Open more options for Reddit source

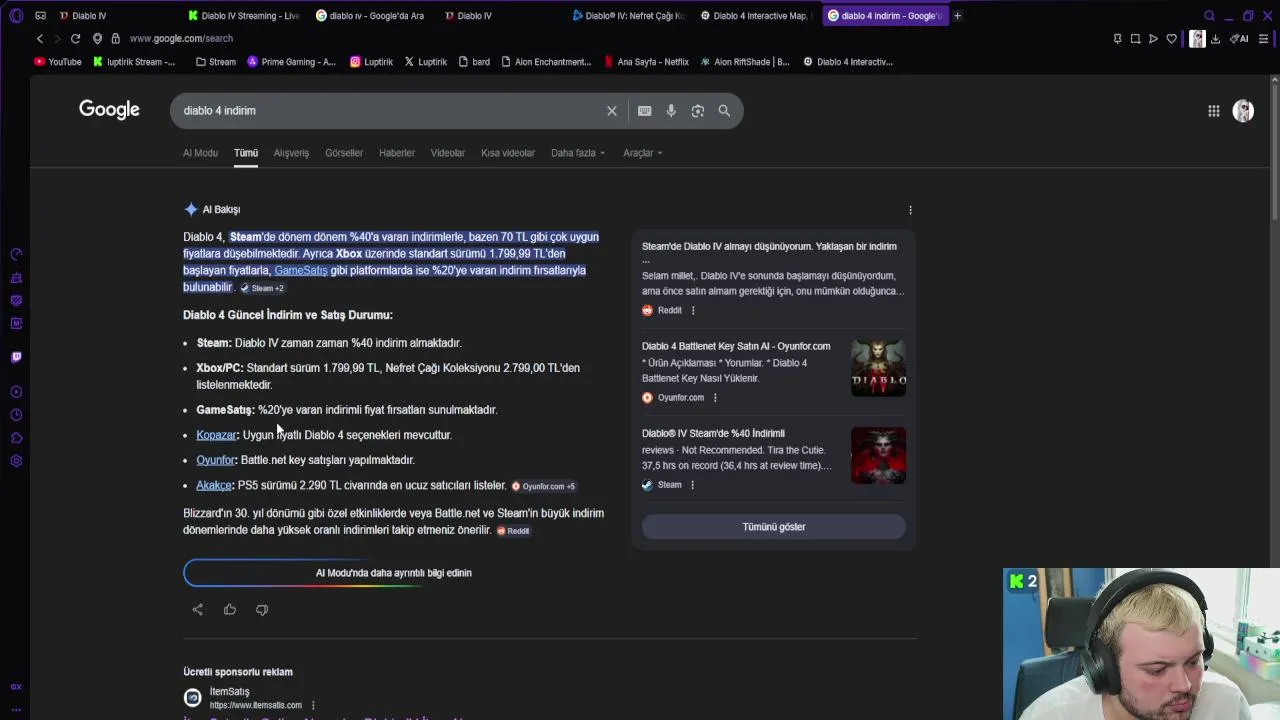click(x=693, y=310)
